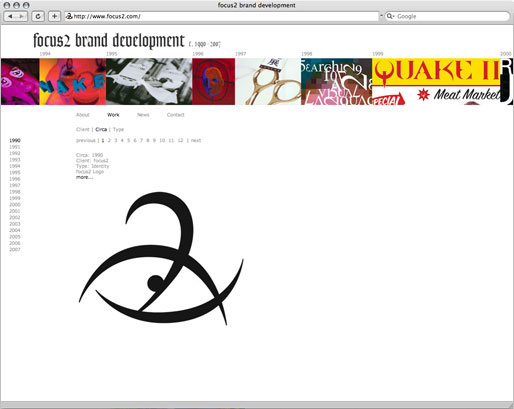
Task: Open the Contact menu item
Action: (x=175, y=115)
